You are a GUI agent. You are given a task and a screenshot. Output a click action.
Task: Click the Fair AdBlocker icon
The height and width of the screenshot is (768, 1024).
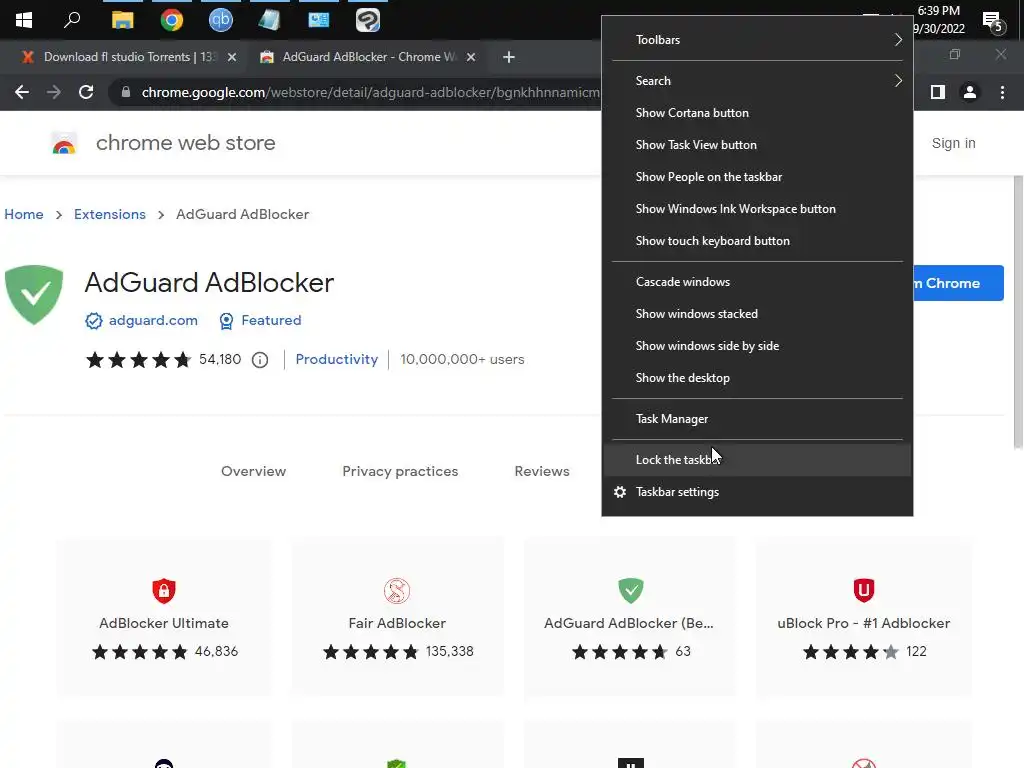[397, 591]
